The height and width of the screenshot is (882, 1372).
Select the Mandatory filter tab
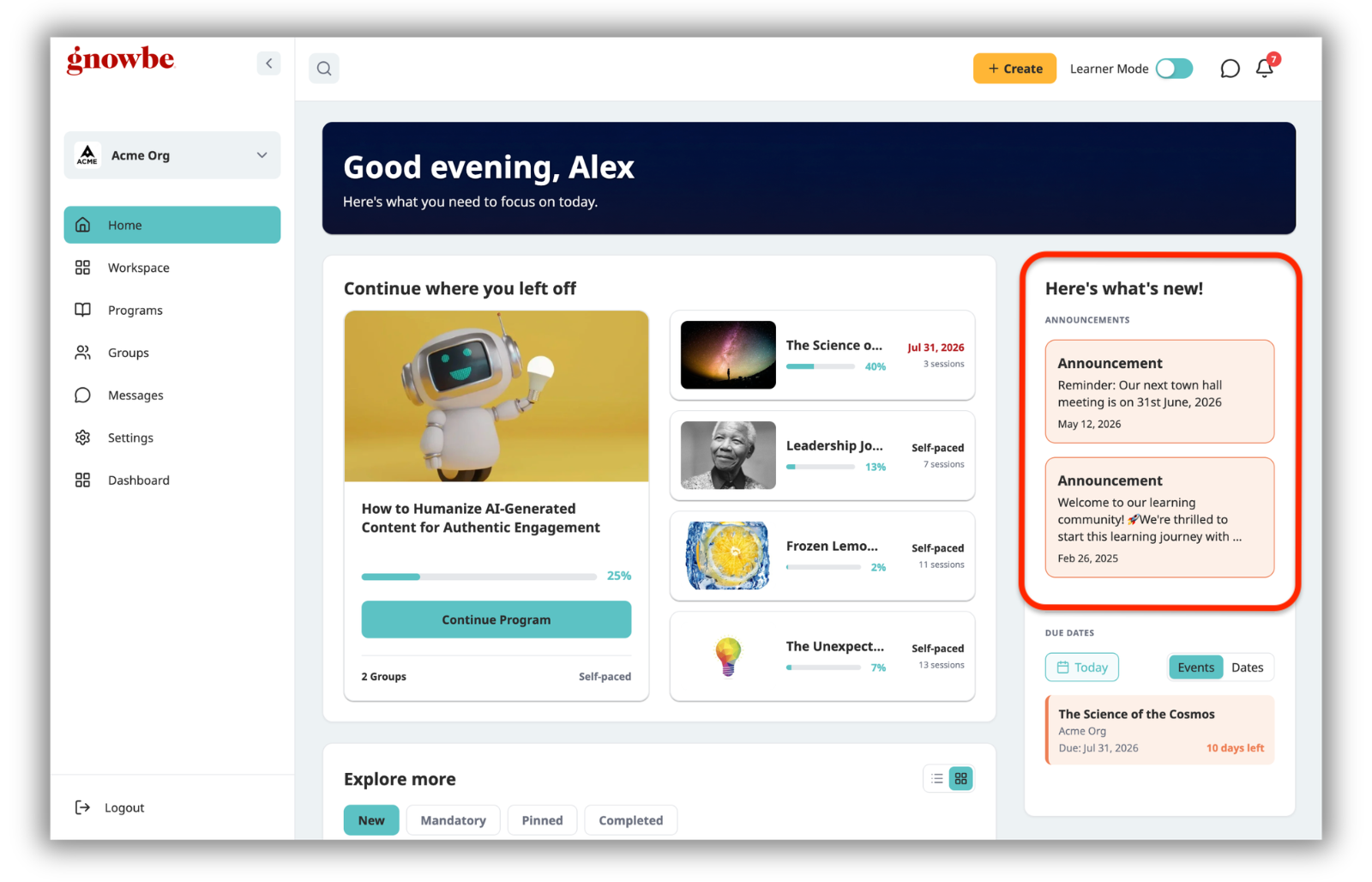(x=453, y=820)
